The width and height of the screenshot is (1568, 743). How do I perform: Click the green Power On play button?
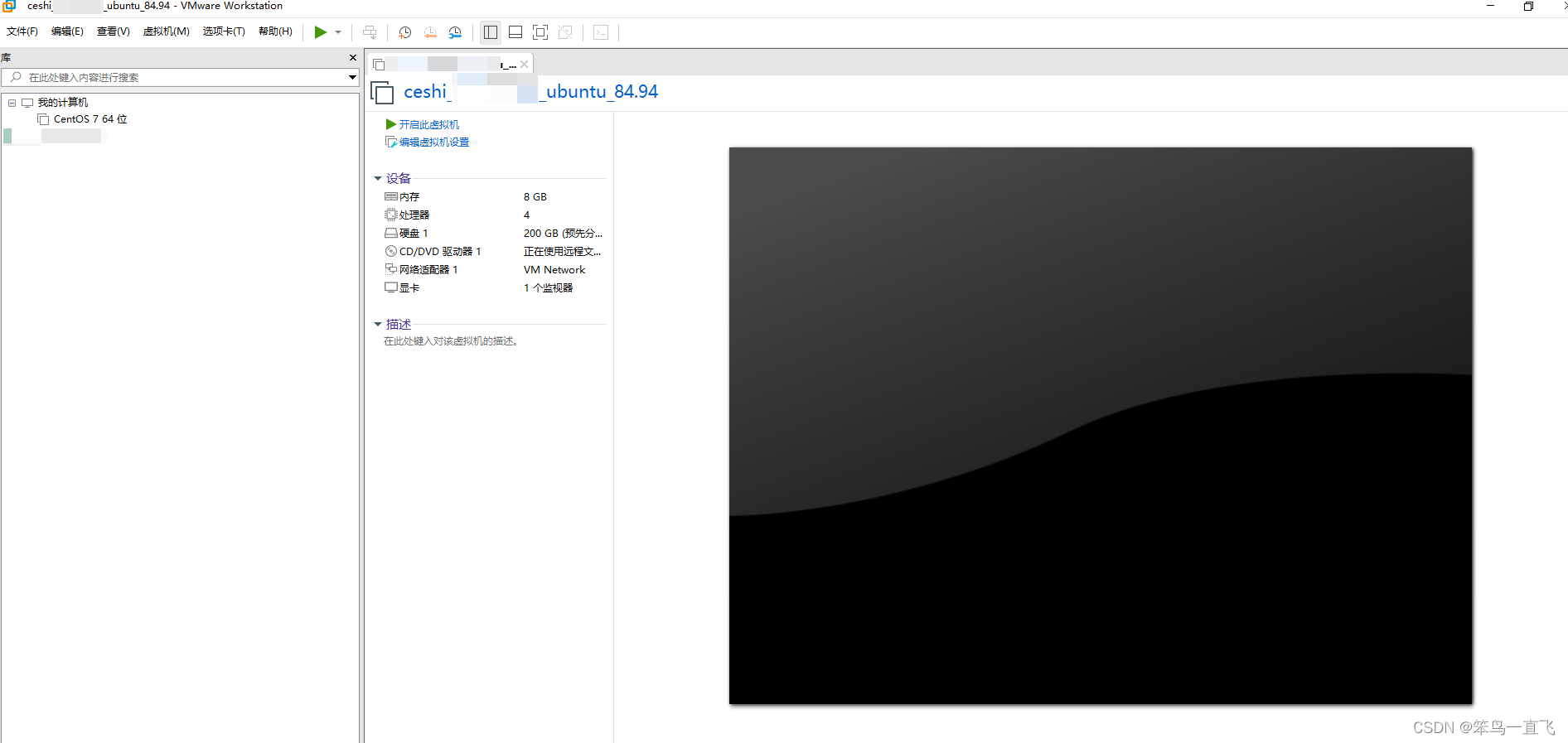[320, 32]
